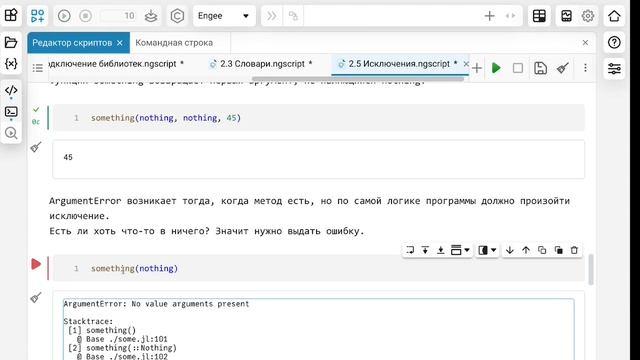Click the add-blocks library icon
This screenshot has height=360, width=640.
(x=38, y=16)
